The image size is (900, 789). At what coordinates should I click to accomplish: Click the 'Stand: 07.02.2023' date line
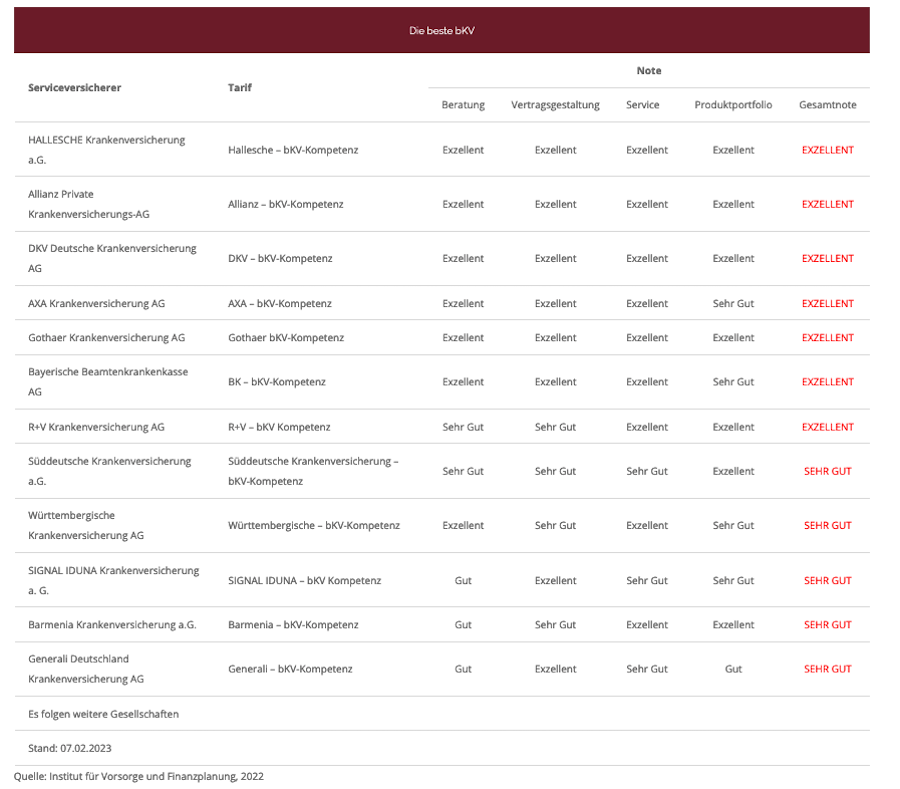[x=69, y=748]
